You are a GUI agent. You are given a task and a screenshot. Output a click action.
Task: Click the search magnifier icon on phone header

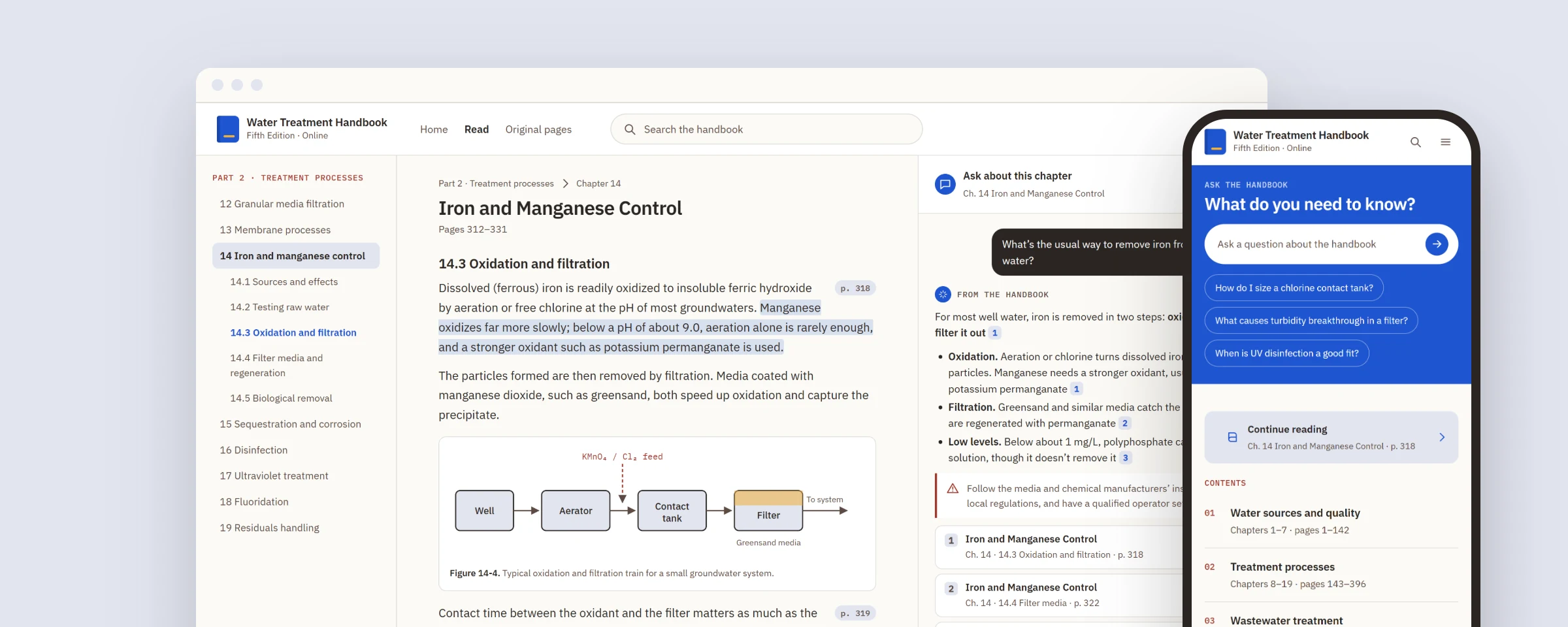pyautogui.click(x=1415, y=142)
